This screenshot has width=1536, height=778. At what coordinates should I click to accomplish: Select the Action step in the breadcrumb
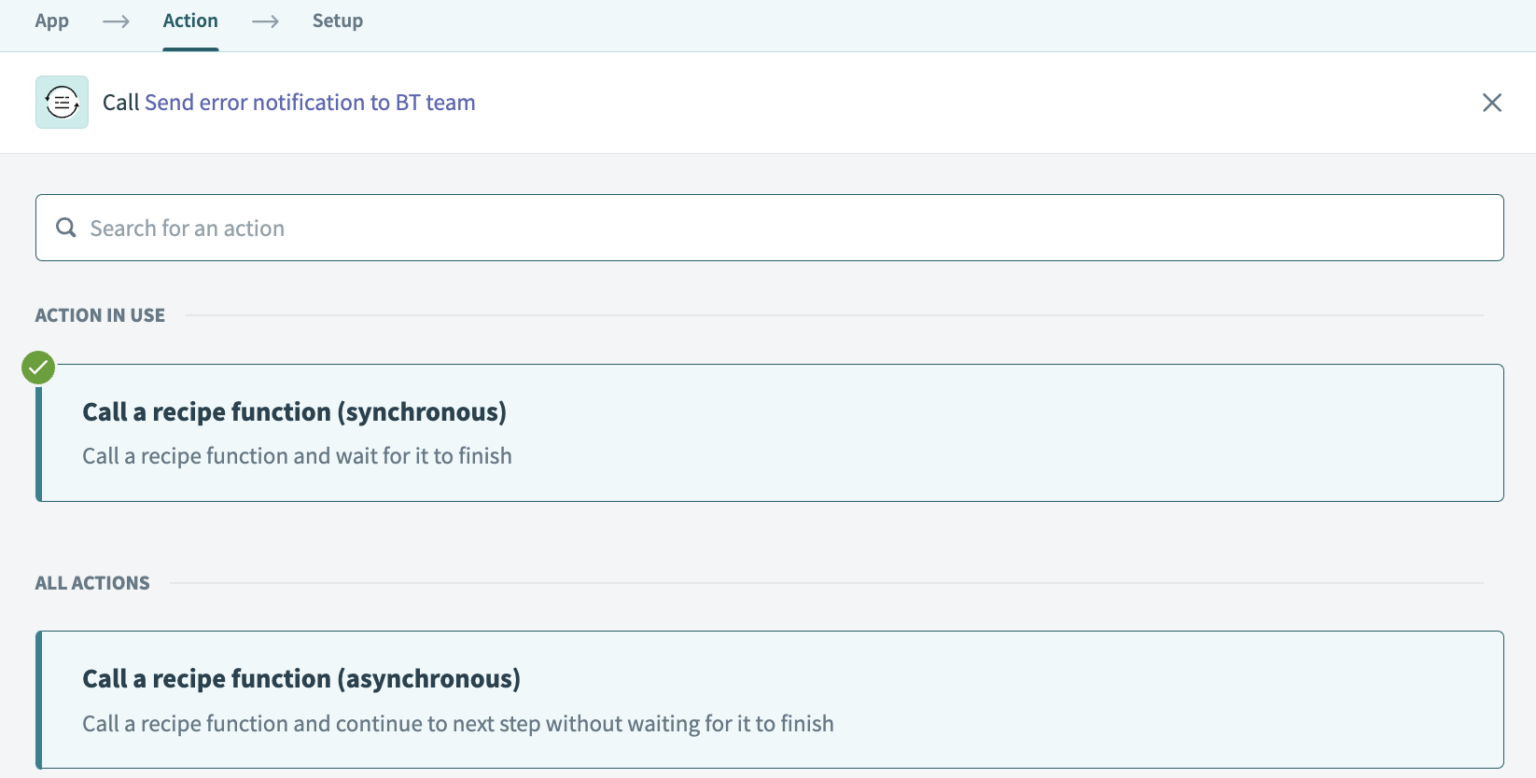point(190,21)
